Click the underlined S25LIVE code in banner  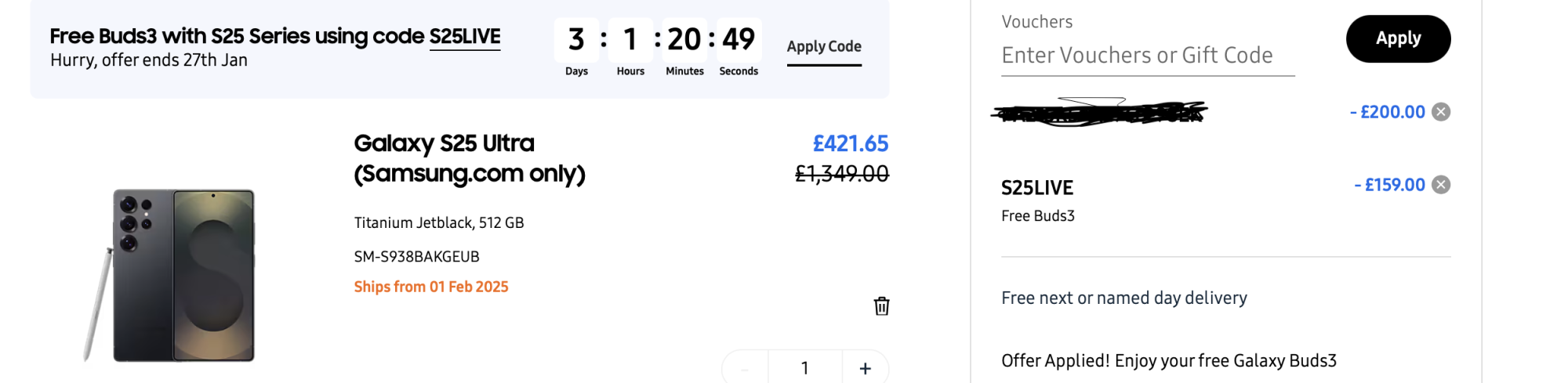coord(465,36)
